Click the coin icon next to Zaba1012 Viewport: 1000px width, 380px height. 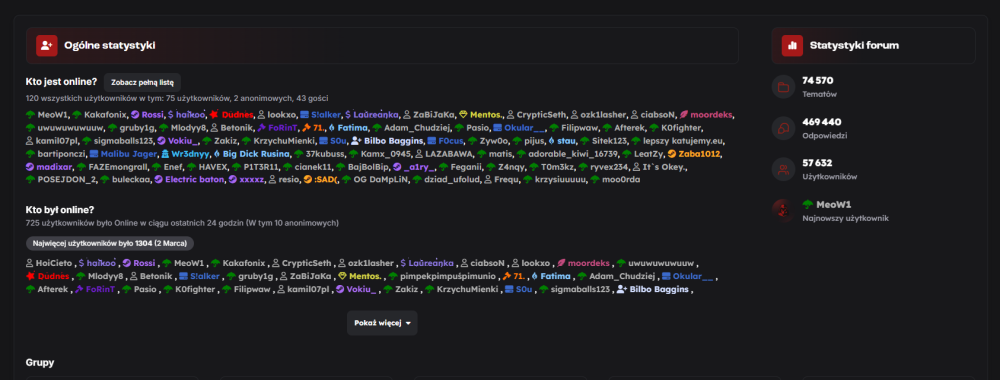tap(672, 154)
